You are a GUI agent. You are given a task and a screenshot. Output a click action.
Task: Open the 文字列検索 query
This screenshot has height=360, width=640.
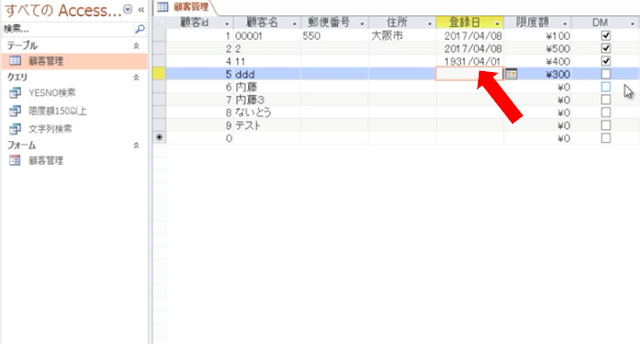click(x=50, y=129)
